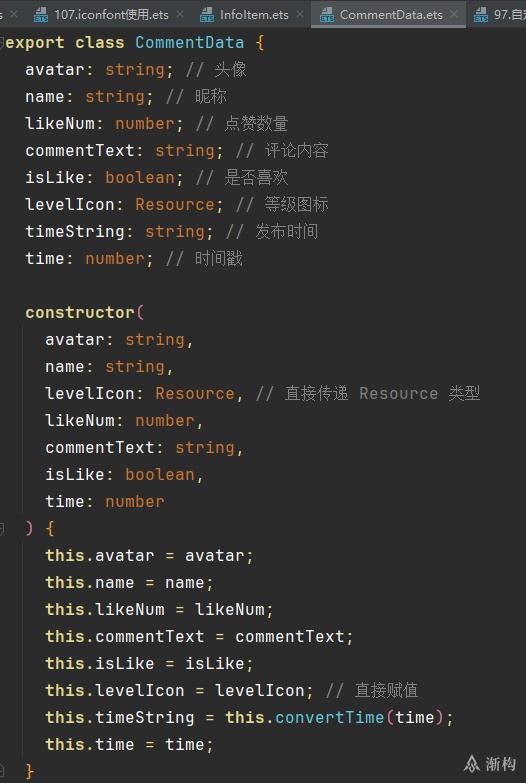Click the ETS file icon on InfoItem.ets tab
The image size is (526, 783).
[207, 15]
